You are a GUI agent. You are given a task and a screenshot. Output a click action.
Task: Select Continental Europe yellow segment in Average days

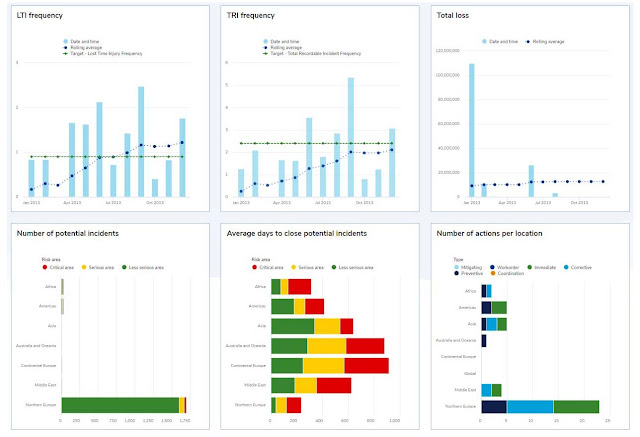pyautogui.click(x=324, y=366)
